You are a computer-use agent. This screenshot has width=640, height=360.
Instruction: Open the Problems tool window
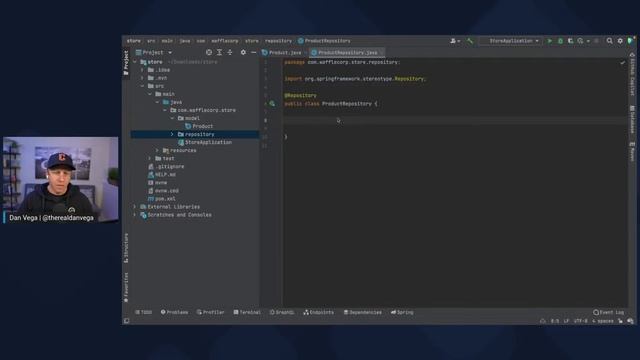(174, 312)
